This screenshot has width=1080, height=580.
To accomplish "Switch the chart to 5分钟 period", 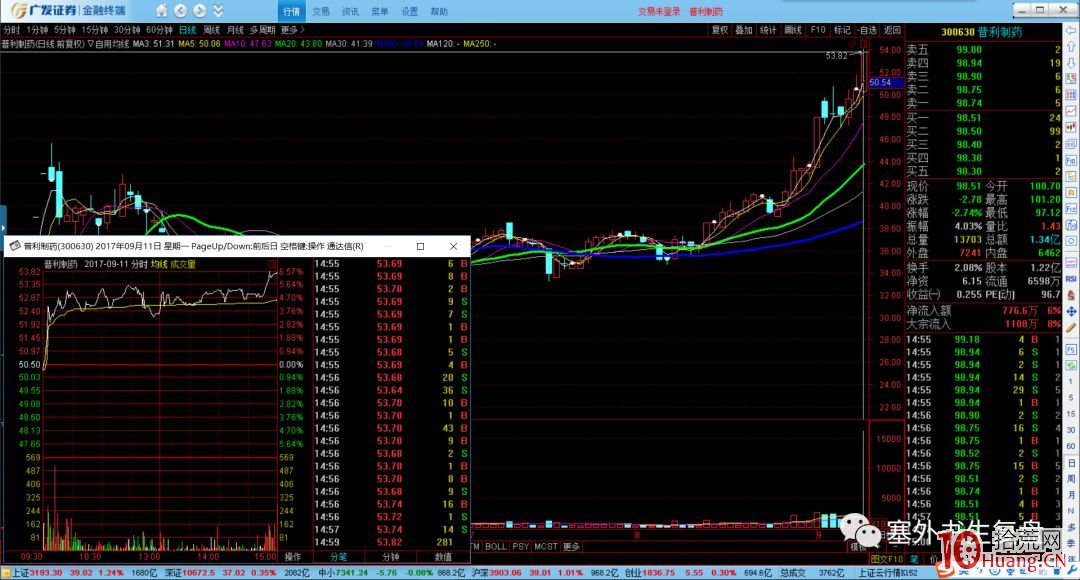I will (65, 30).
